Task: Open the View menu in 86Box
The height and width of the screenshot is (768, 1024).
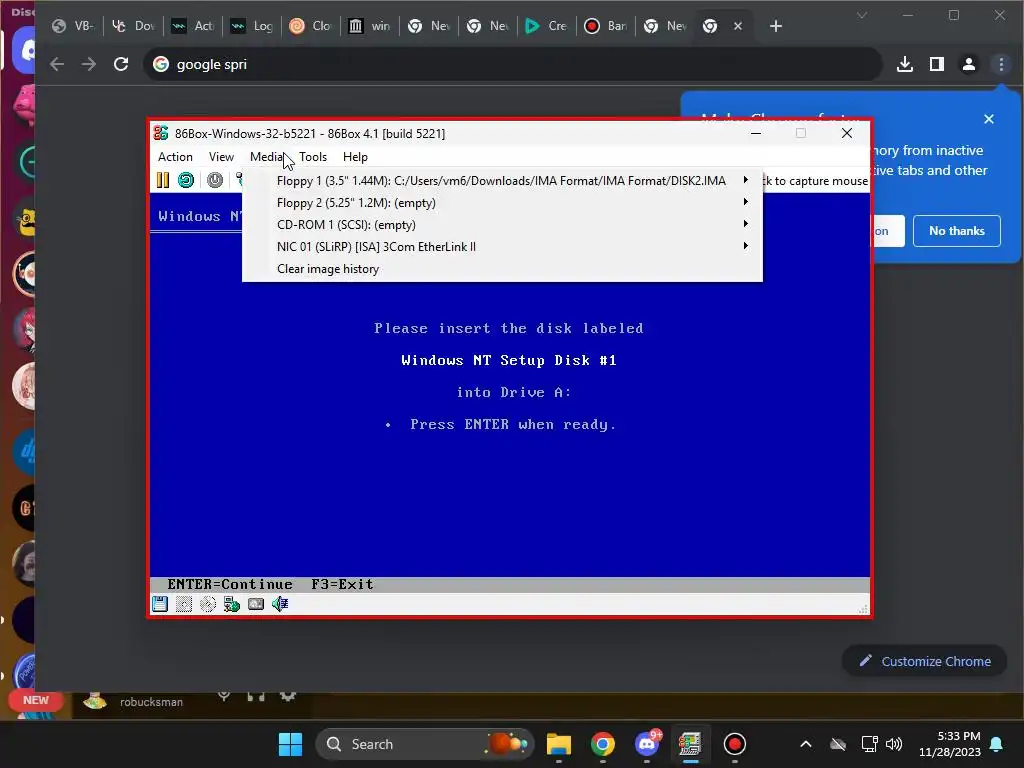Action: point(221,157)
